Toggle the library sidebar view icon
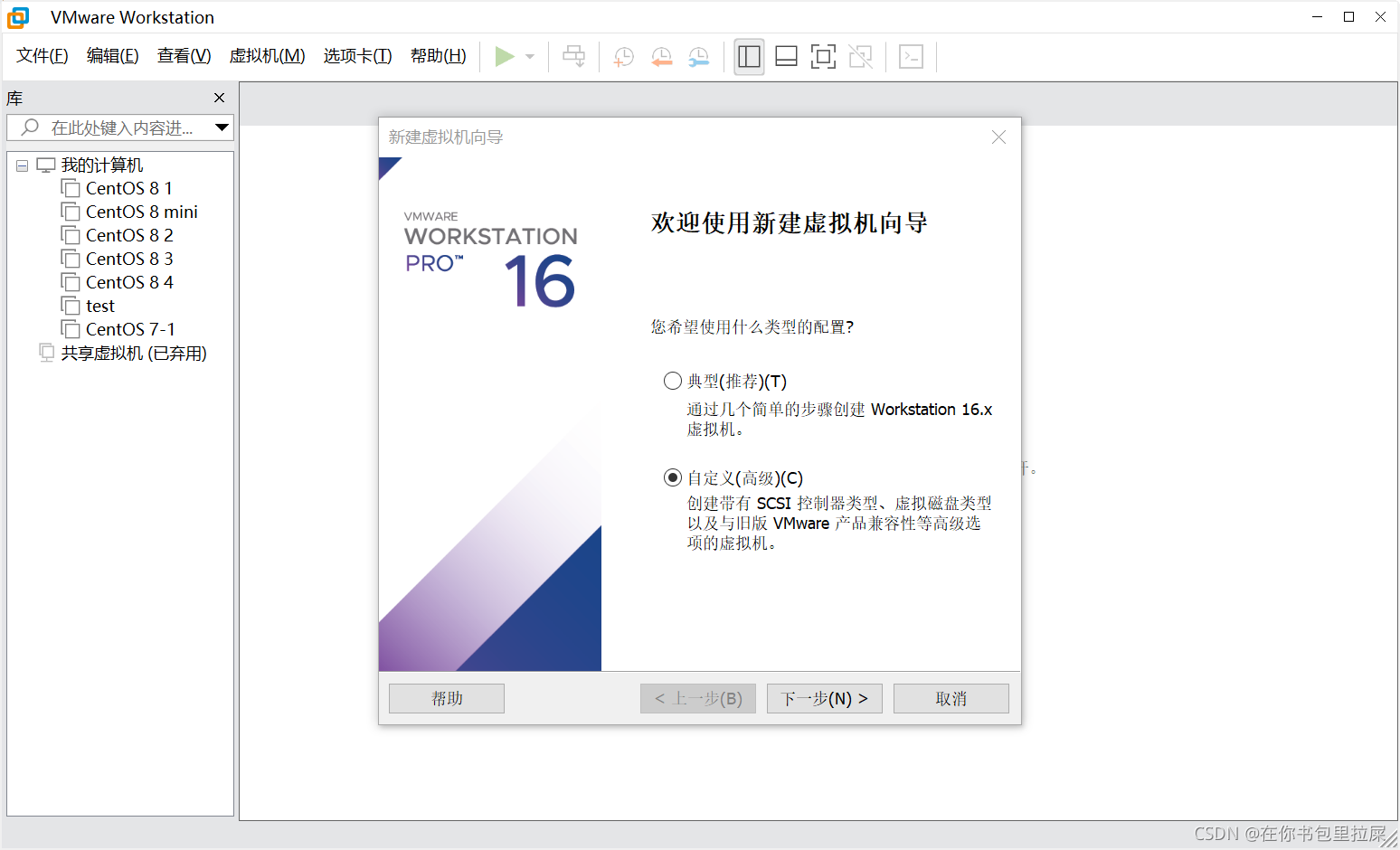Image resolution: width=1400 pixels, height=850 pixels. [x=749, y=56]
